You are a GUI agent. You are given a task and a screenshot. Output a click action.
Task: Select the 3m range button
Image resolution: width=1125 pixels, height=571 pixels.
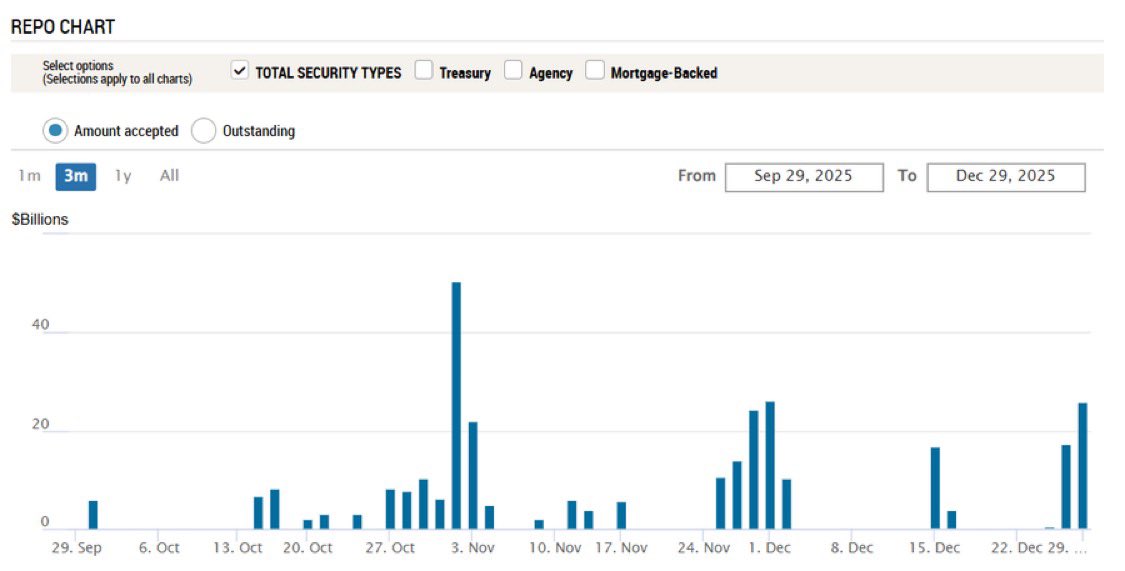coord(75,176)
